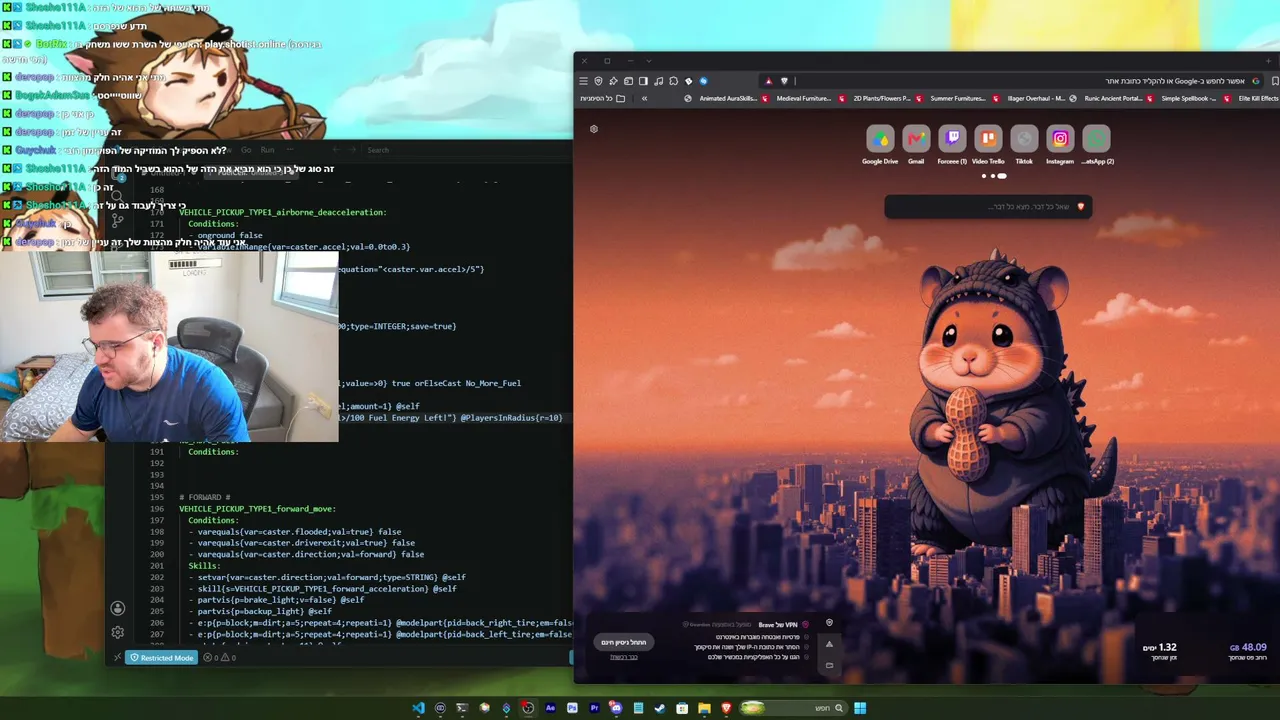Open Visual Studio Code from the taskbar
The width and height of the screenshot is (1280, 720).
419,708
